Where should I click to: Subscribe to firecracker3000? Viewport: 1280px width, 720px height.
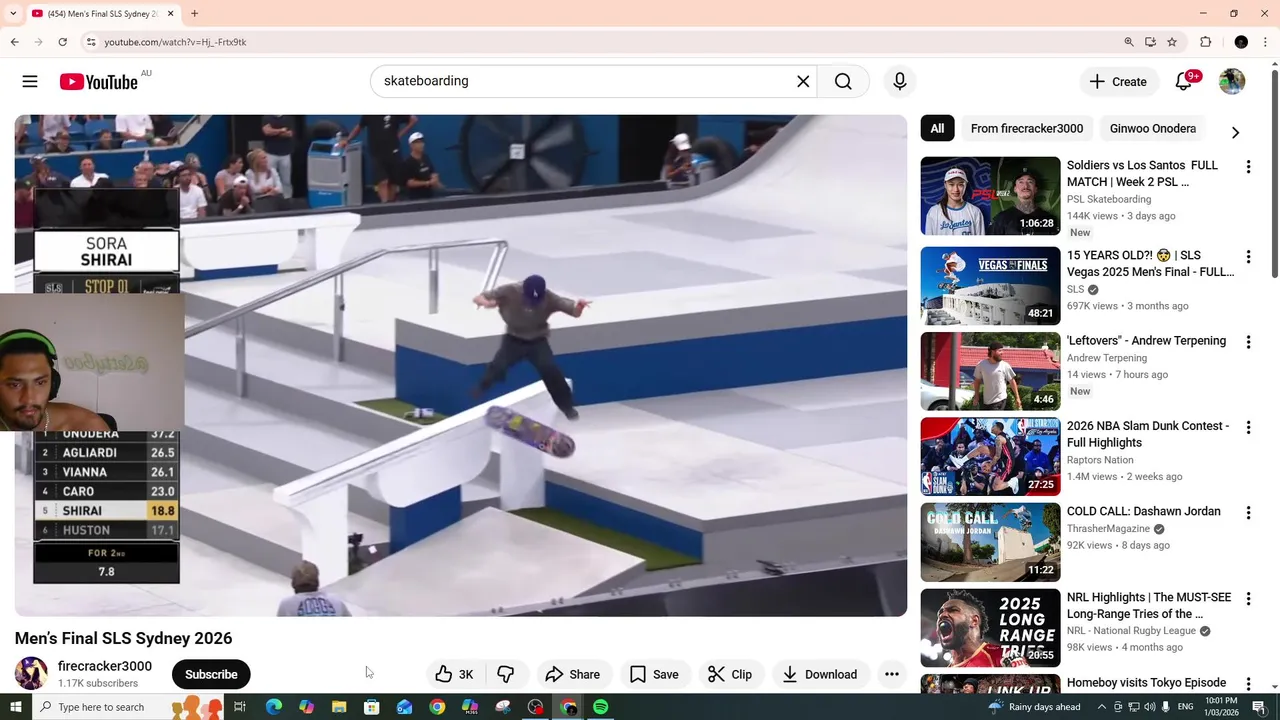tap(211, 674)
